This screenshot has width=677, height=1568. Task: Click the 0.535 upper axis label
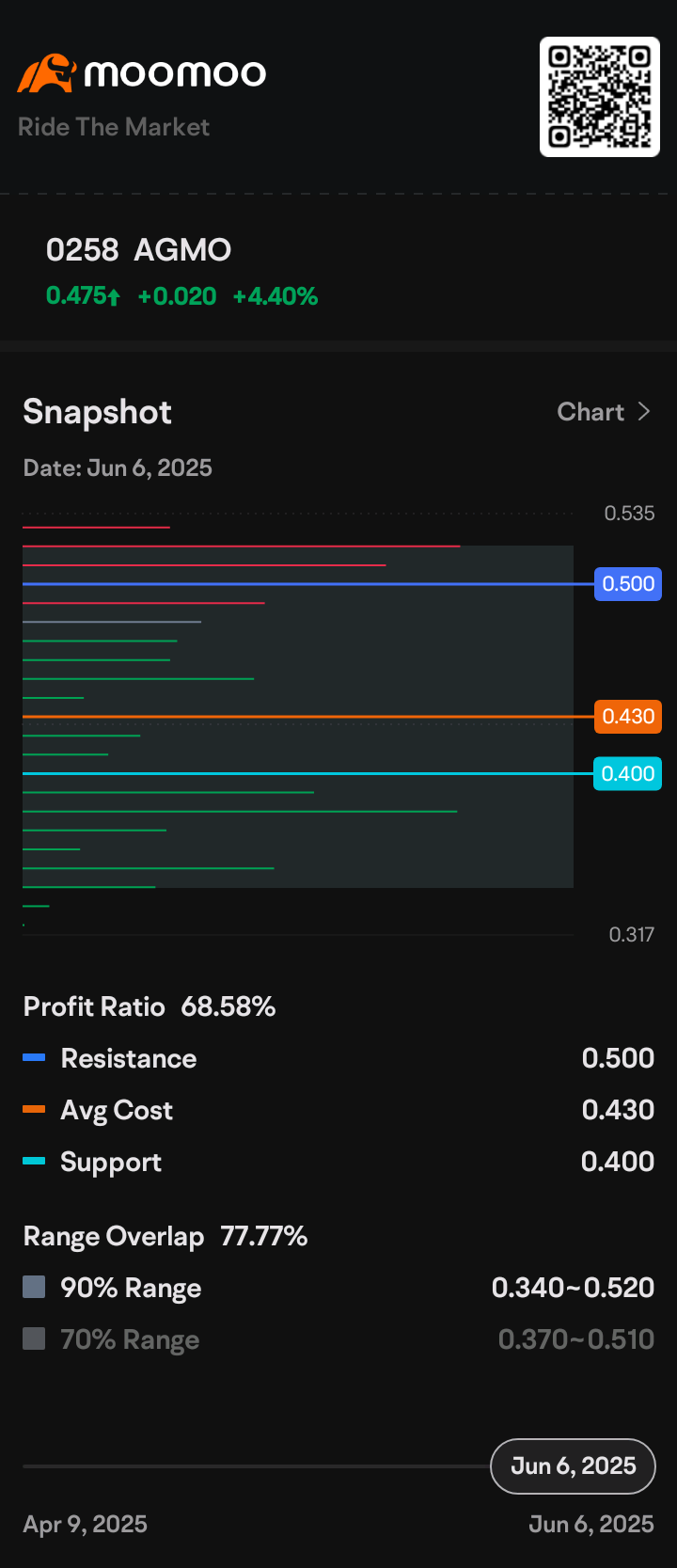pos(629,514)
